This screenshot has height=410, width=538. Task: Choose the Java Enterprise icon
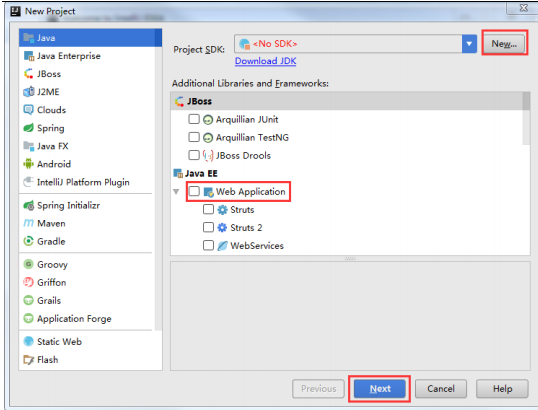[28, 56]
